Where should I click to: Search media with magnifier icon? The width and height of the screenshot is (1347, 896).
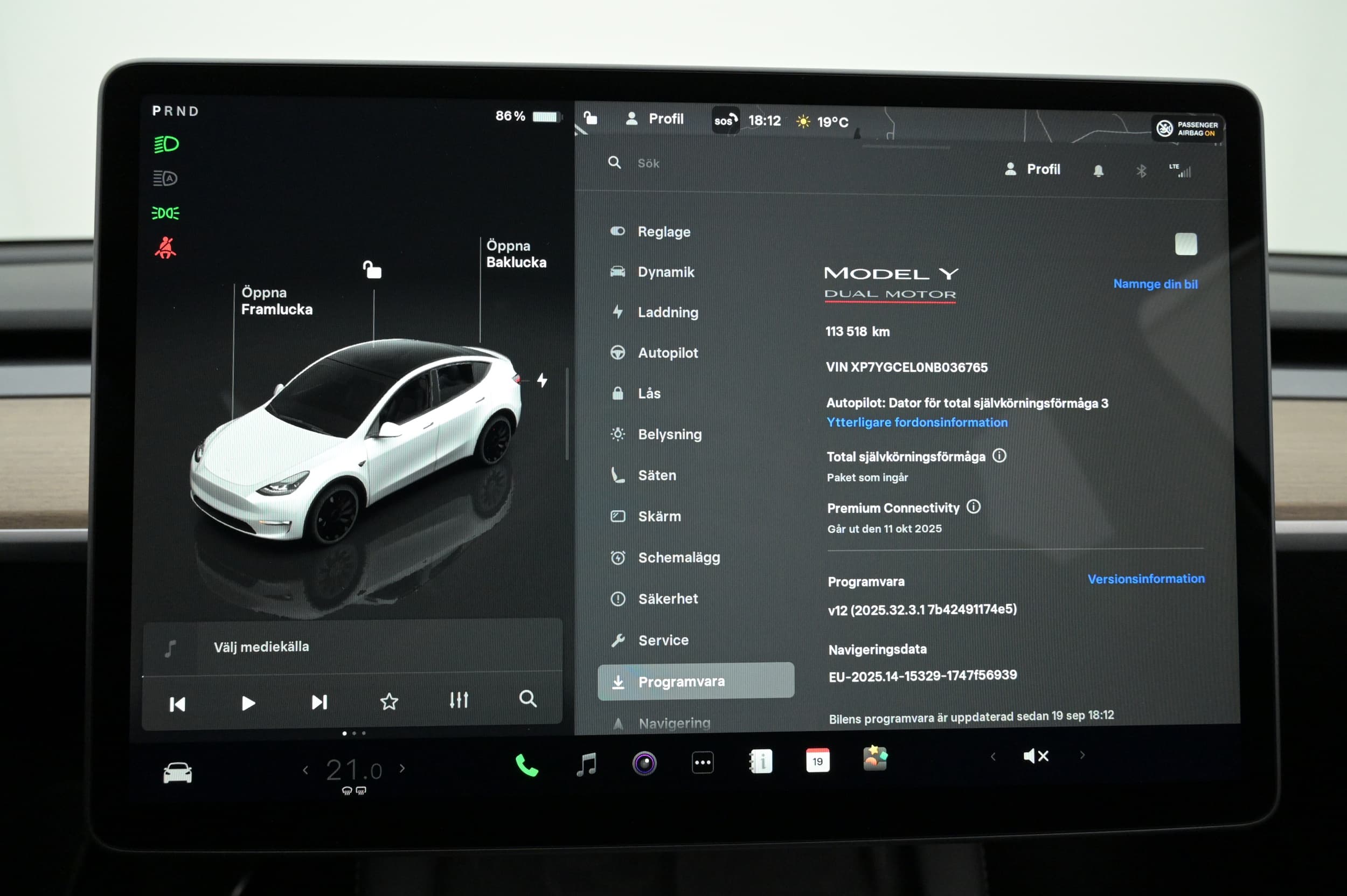(527, 698)
